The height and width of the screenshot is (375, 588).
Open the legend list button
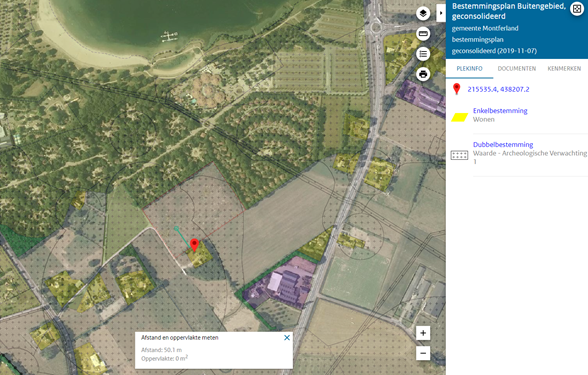tap(423, 54)
